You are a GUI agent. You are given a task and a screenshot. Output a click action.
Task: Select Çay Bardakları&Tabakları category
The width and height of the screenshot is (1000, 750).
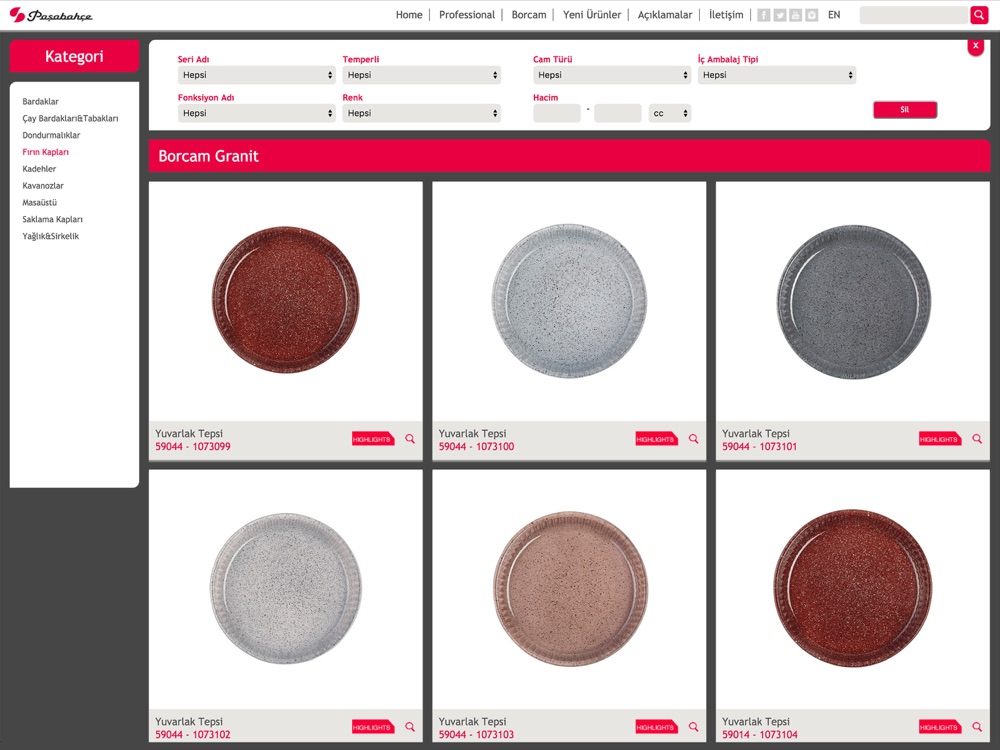[x=70, y=119]
